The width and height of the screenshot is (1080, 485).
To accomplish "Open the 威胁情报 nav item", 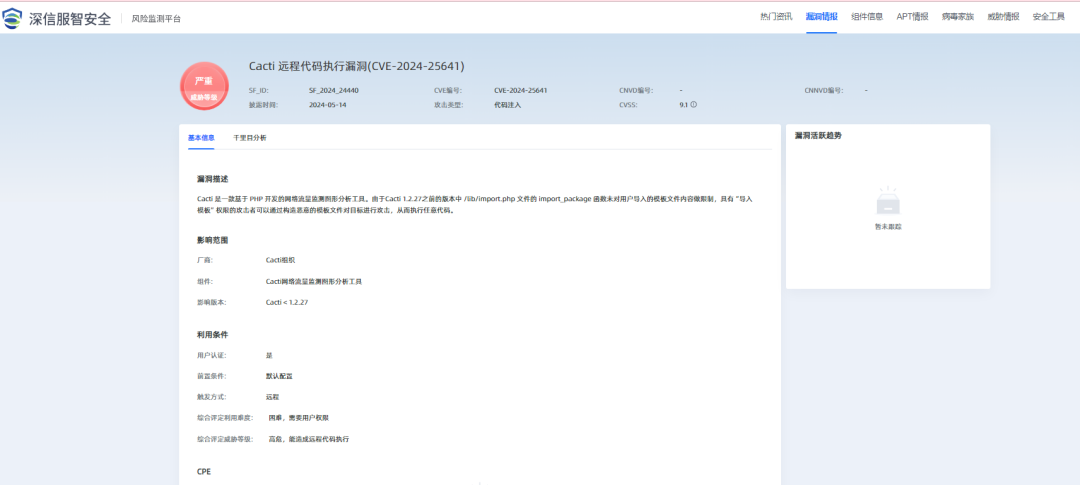I will tap(1003, 17).
